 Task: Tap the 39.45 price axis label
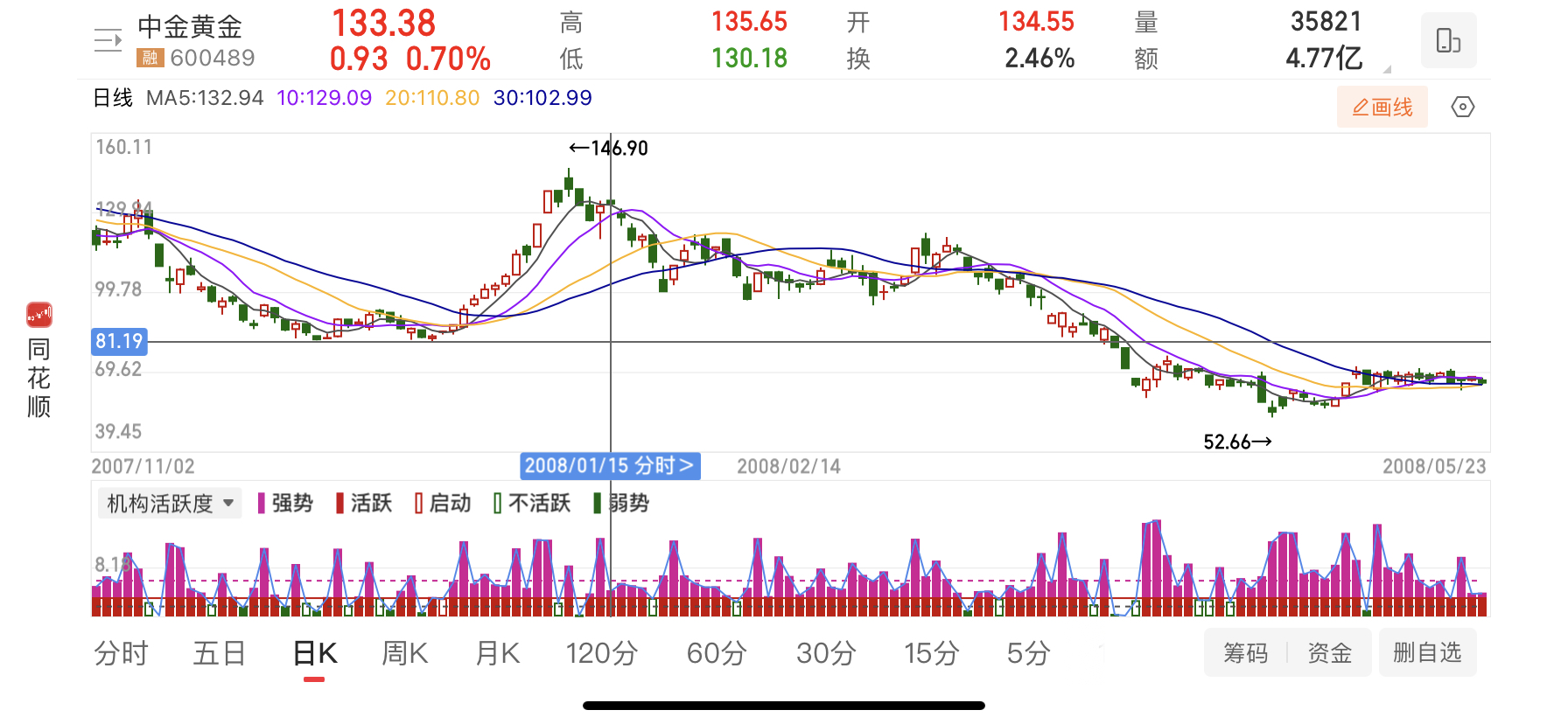(x=118, y=431)
